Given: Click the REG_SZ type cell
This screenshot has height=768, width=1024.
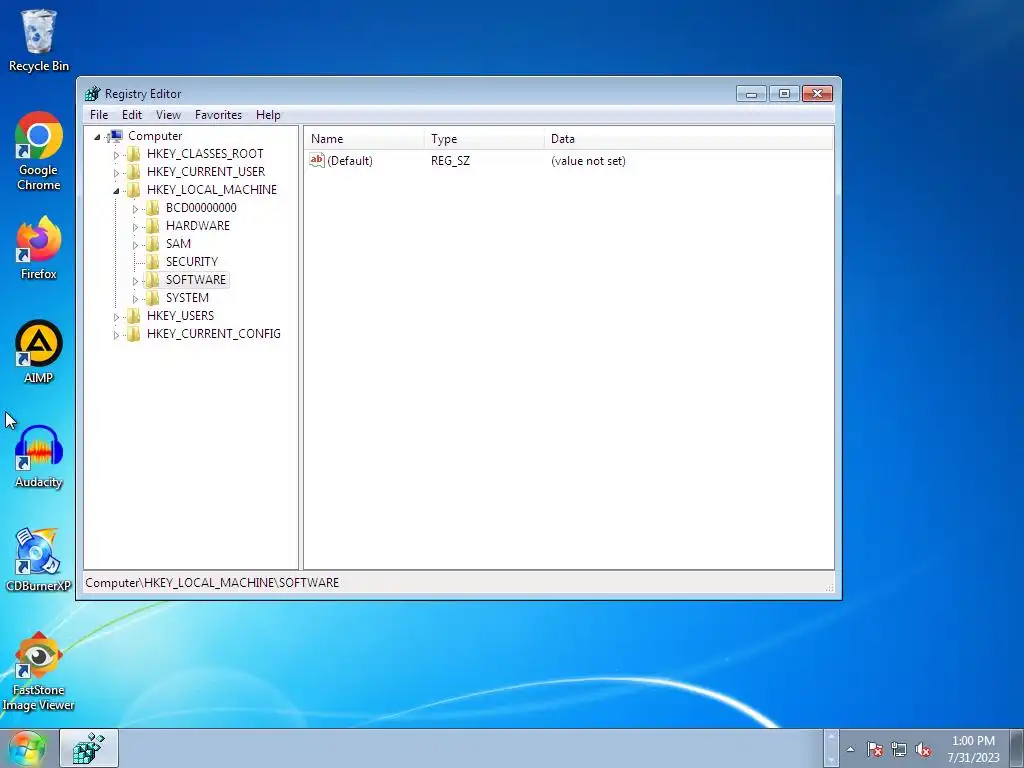Looking at the screenshot, I should (x=450, y=161).
